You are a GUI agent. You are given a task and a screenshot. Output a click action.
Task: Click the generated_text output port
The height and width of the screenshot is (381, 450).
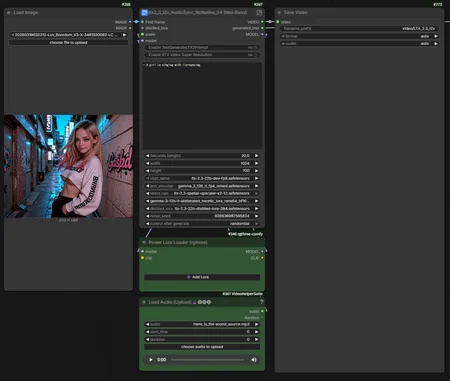[262, 28]
